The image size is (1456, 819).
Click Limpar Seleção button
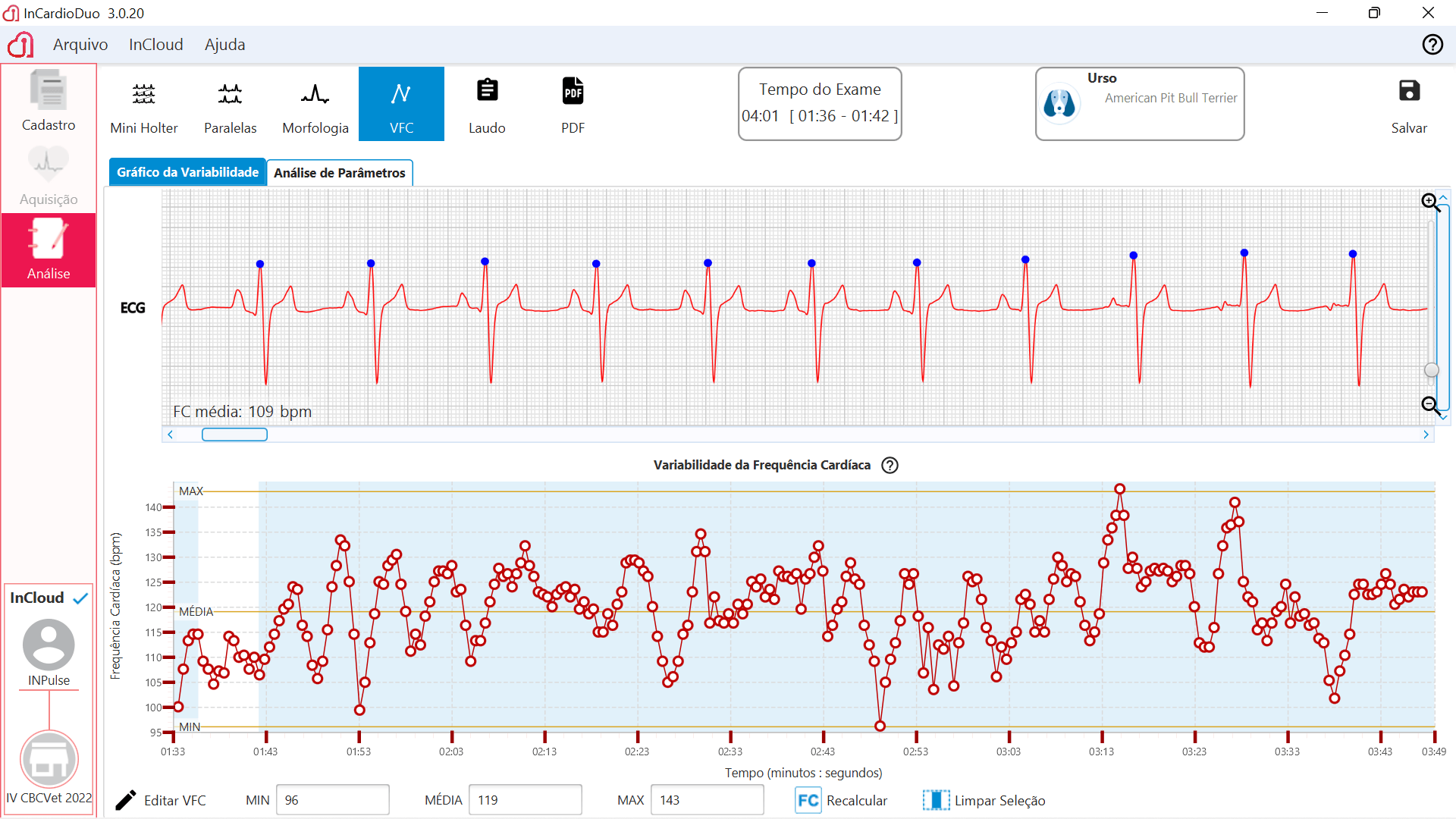click(984, 801)
